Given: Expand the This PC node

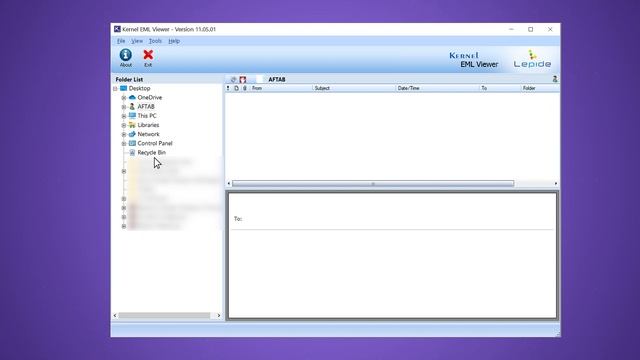Looking at the screenshot, I should click(x=124, y=116).
